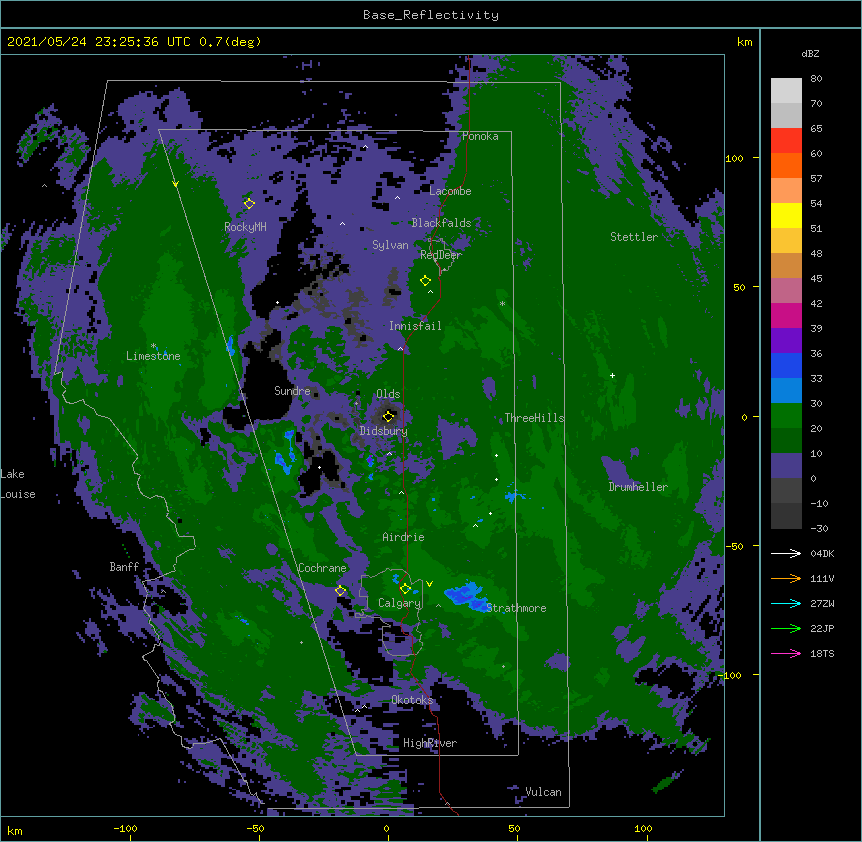Screen dimensions: 862x842
Task: Click the blue echo cluster southwest of Sundre
Action: (286, 453)
